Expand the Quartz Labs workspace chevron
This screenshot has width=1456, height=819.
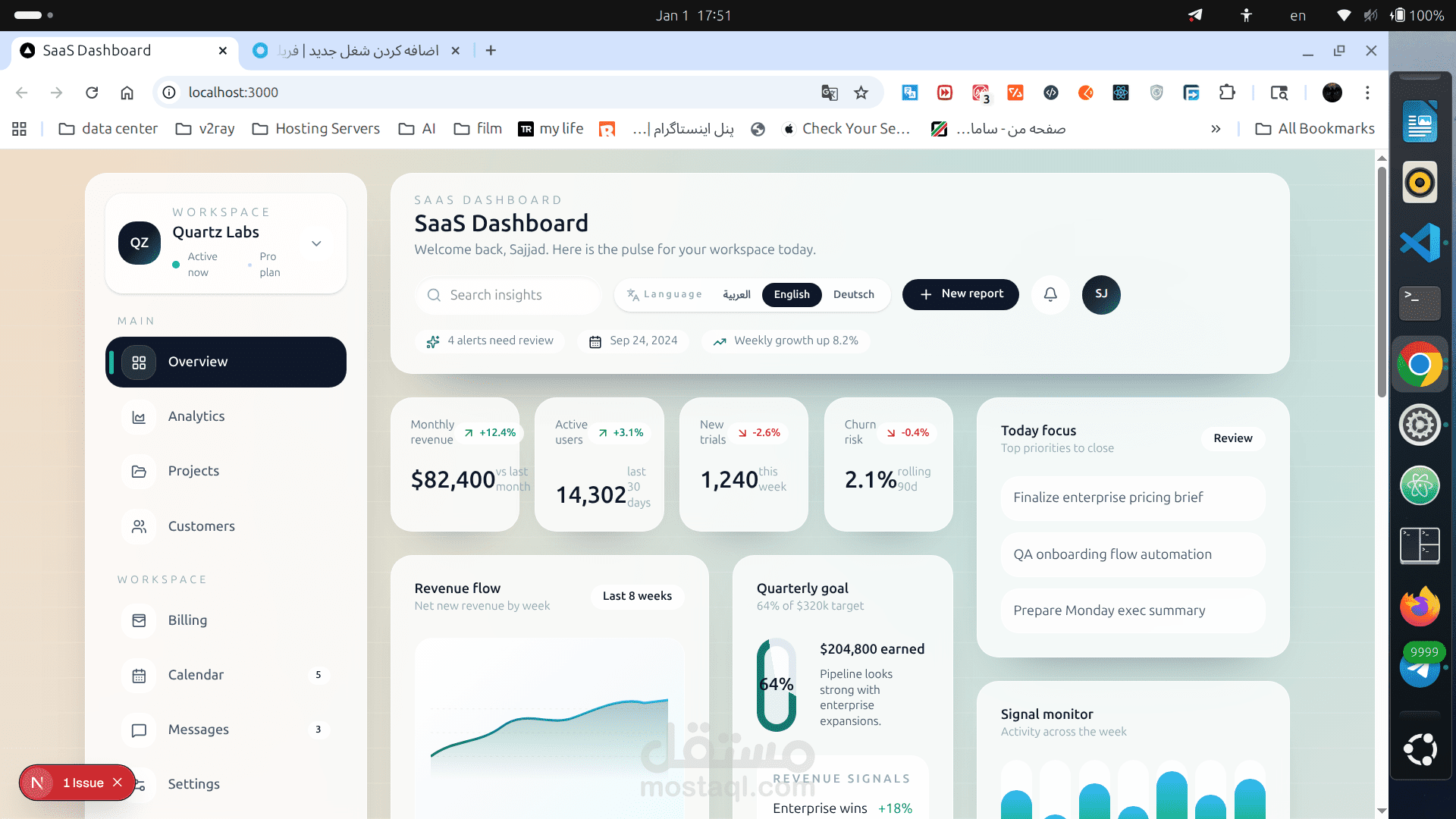pos(316,243)
